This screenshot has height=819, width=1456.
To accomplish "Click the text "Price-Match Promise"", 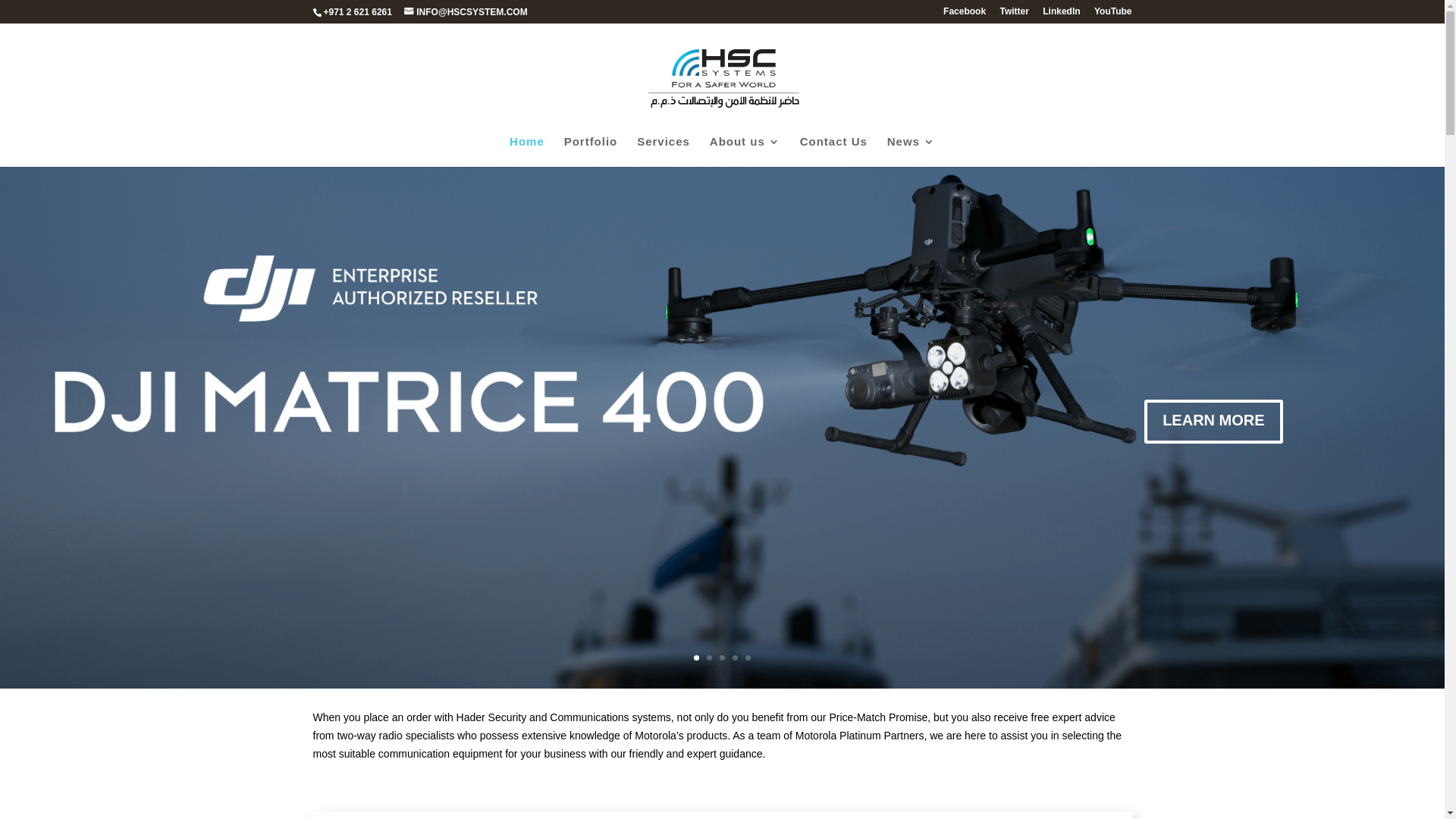I will click(x=878, y=717).
